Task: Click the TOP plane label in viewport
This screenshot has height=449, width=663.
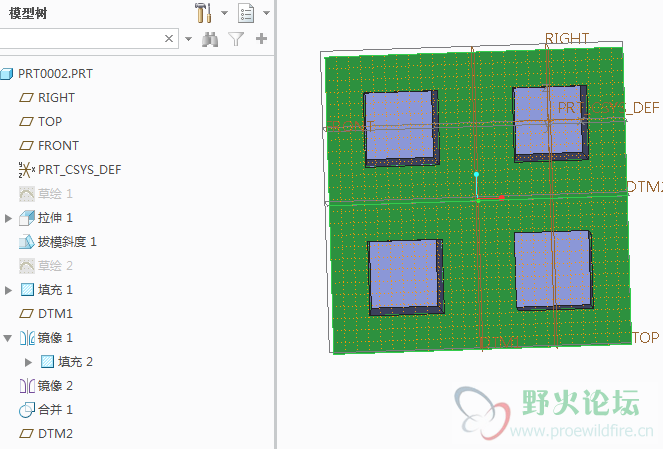Action: click(645, 337)
